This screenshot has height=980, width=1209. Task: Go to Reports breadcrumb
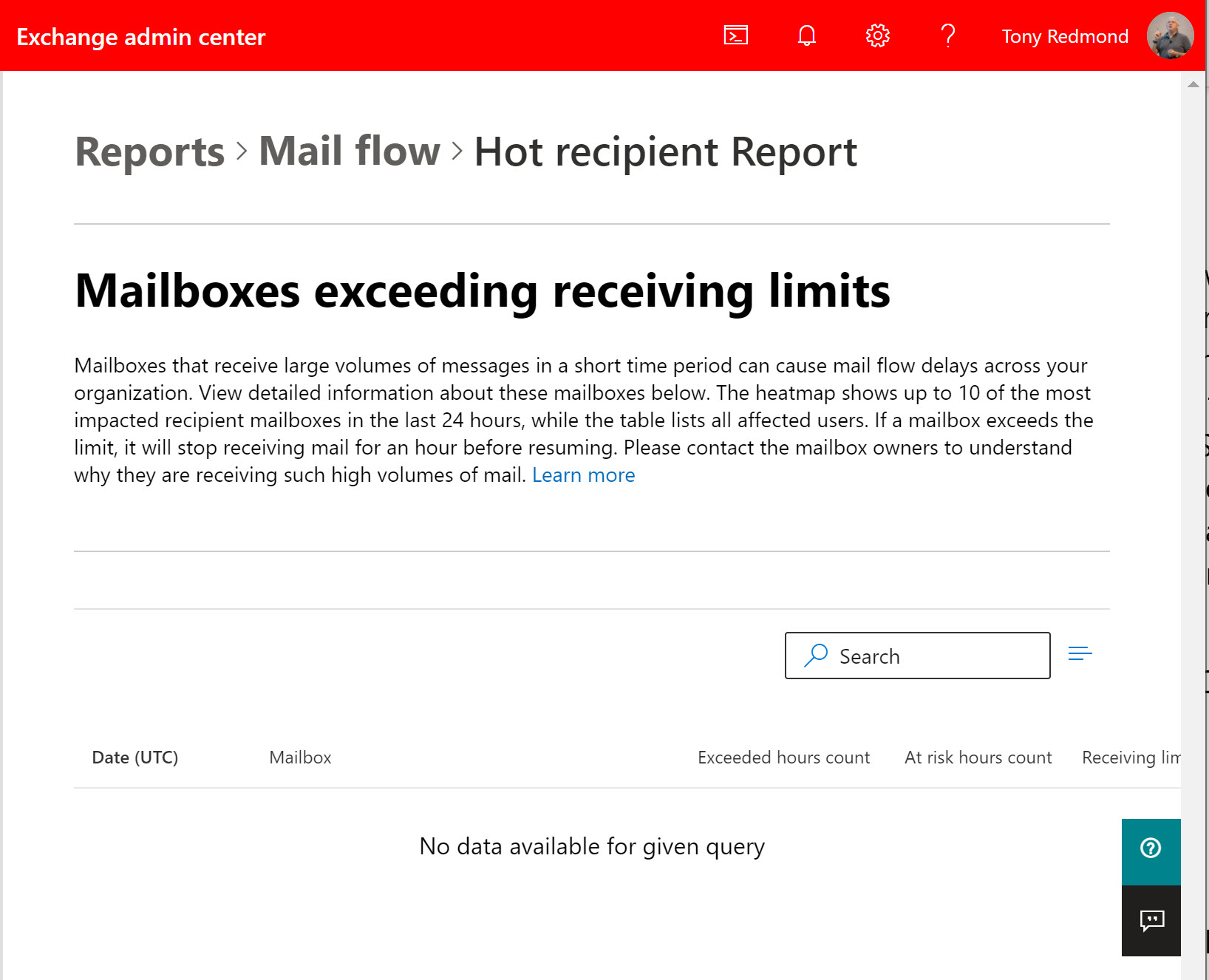pos(149,152)
